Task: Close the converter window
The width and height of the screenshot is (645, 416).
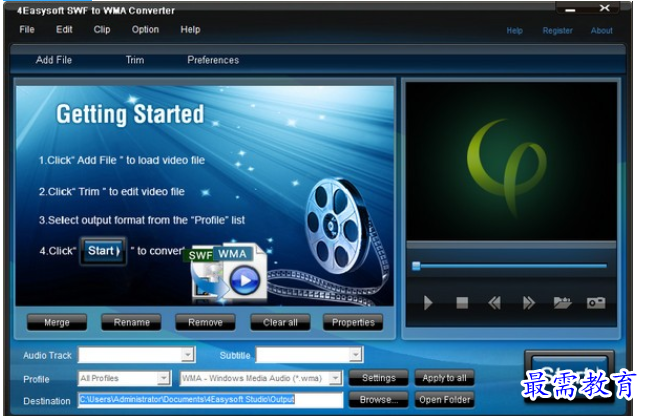Action: (604, 8)
